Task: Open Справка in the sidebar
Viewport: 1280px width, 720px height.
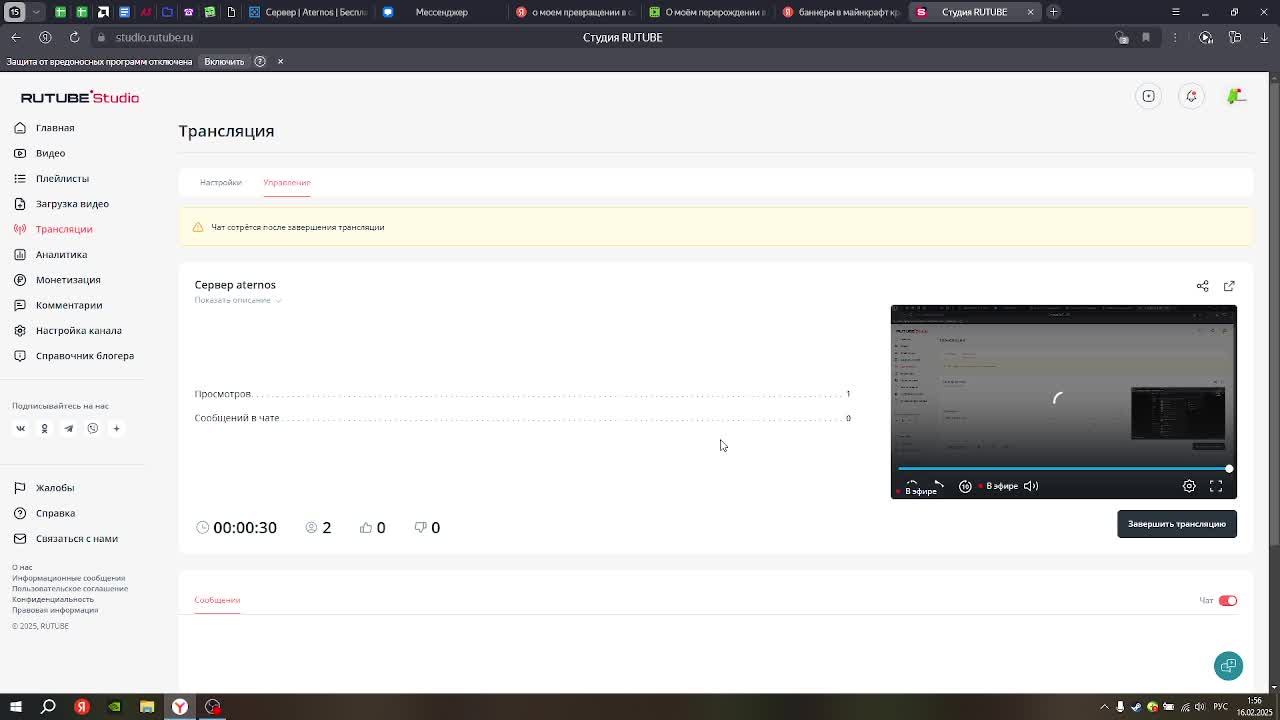Action: coord(44,513)
